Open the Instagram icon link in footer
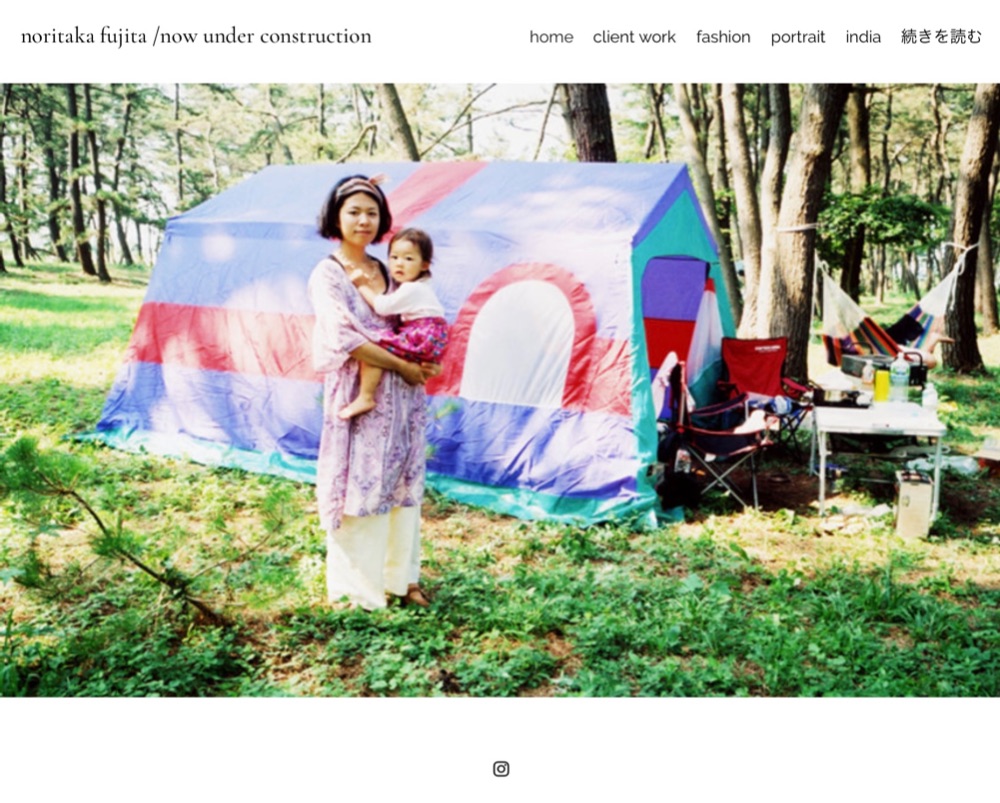 tap(501, 769)
